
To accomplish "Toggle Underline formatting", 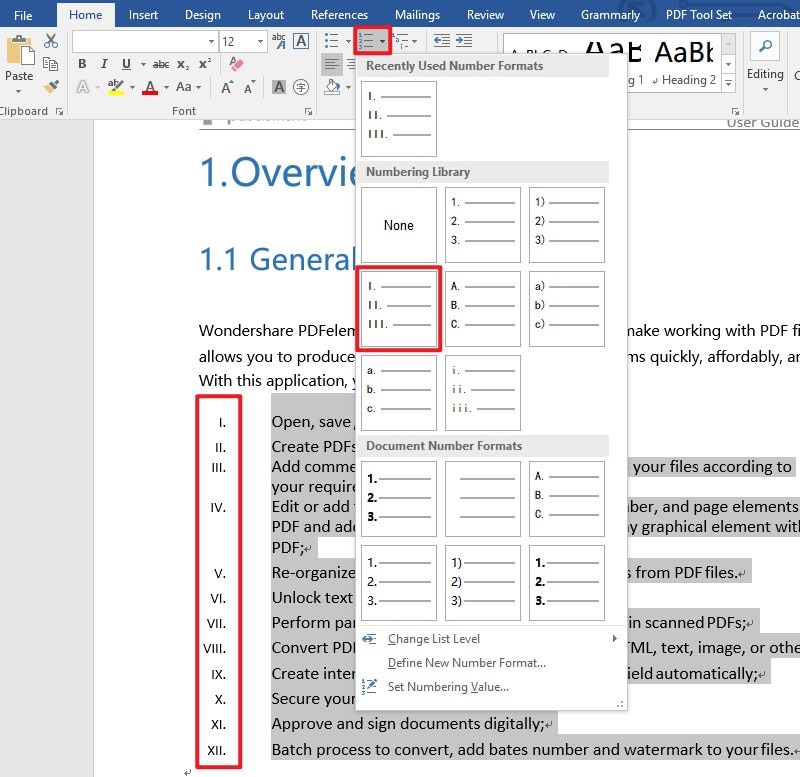I will point(126,64).
